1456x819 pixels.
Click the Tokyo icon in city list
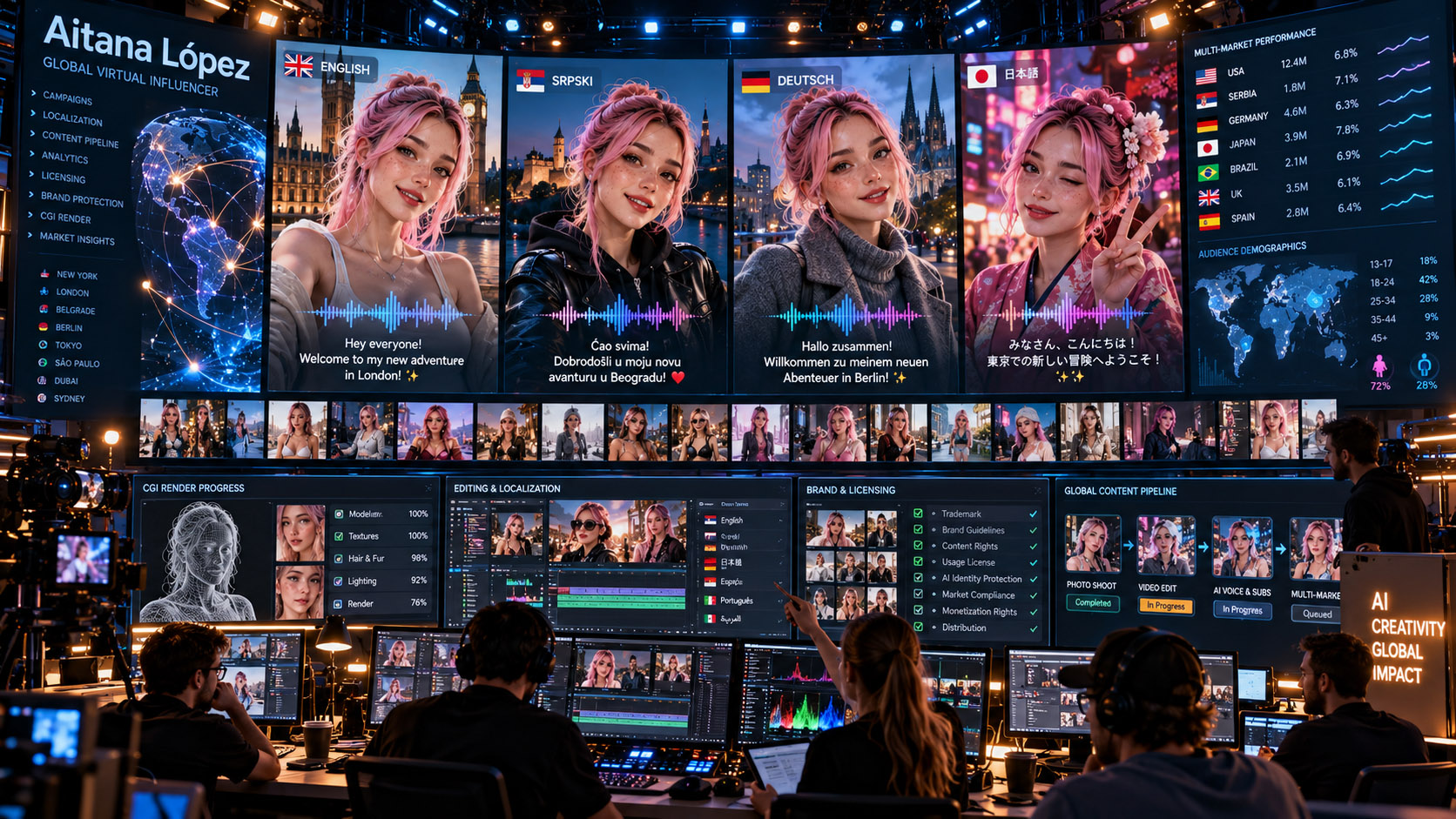point(43,345)
